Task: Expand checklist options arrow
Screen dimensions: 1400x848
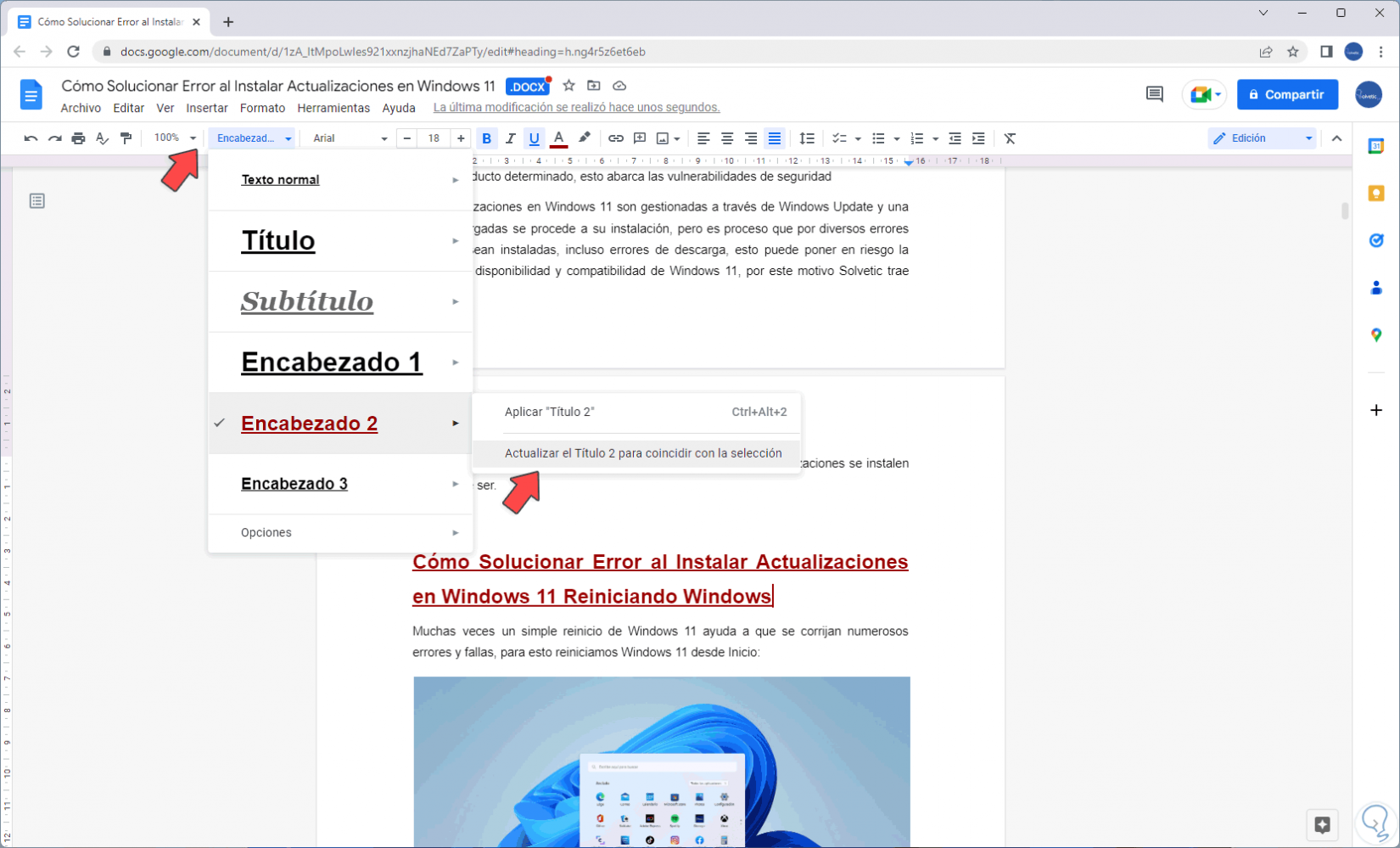Action: click(x=858, y=139)
